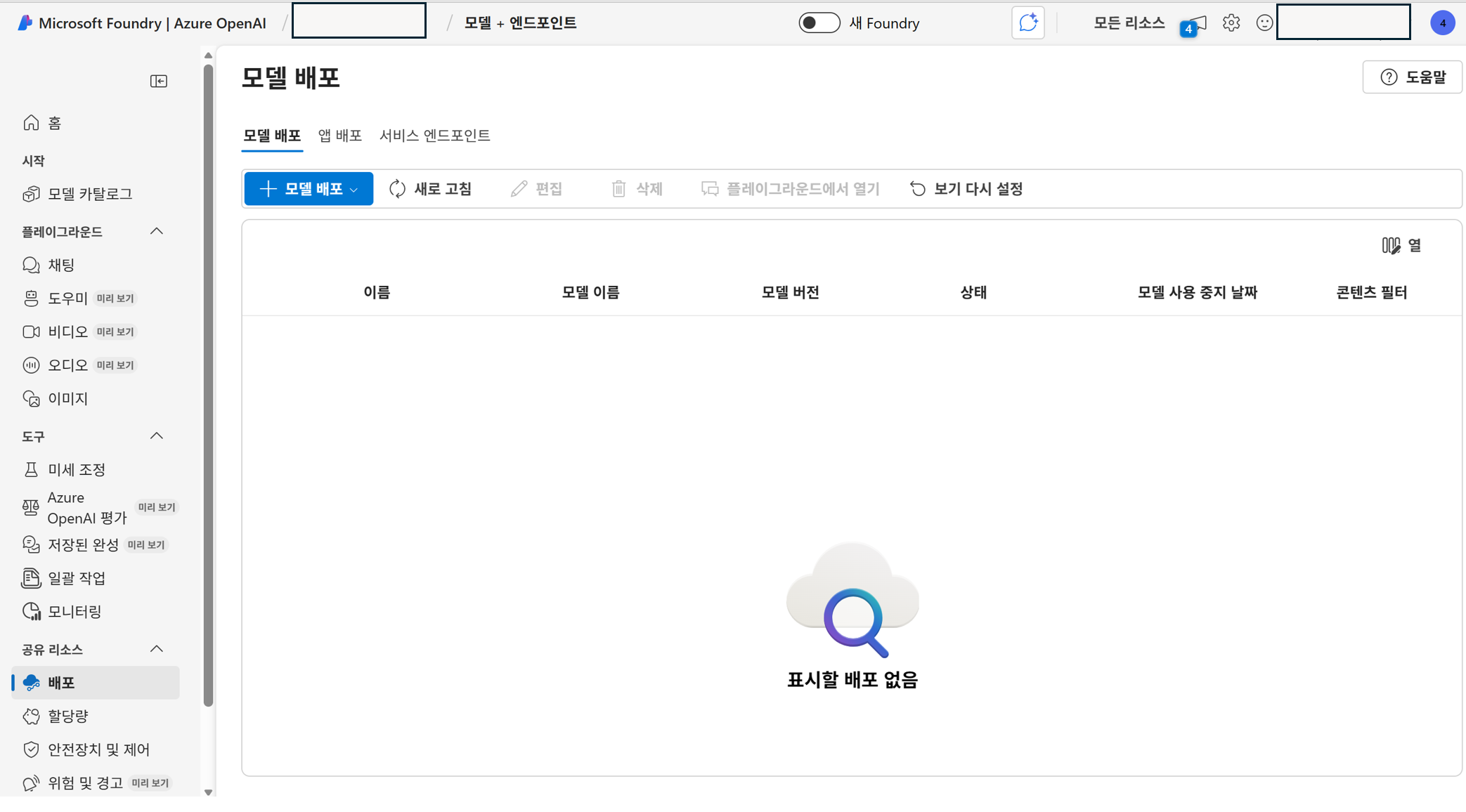This screenshot has width=1466, height=812.
Task: Click the 콘텐츠 필터 column header
Action: [1371, 292]
